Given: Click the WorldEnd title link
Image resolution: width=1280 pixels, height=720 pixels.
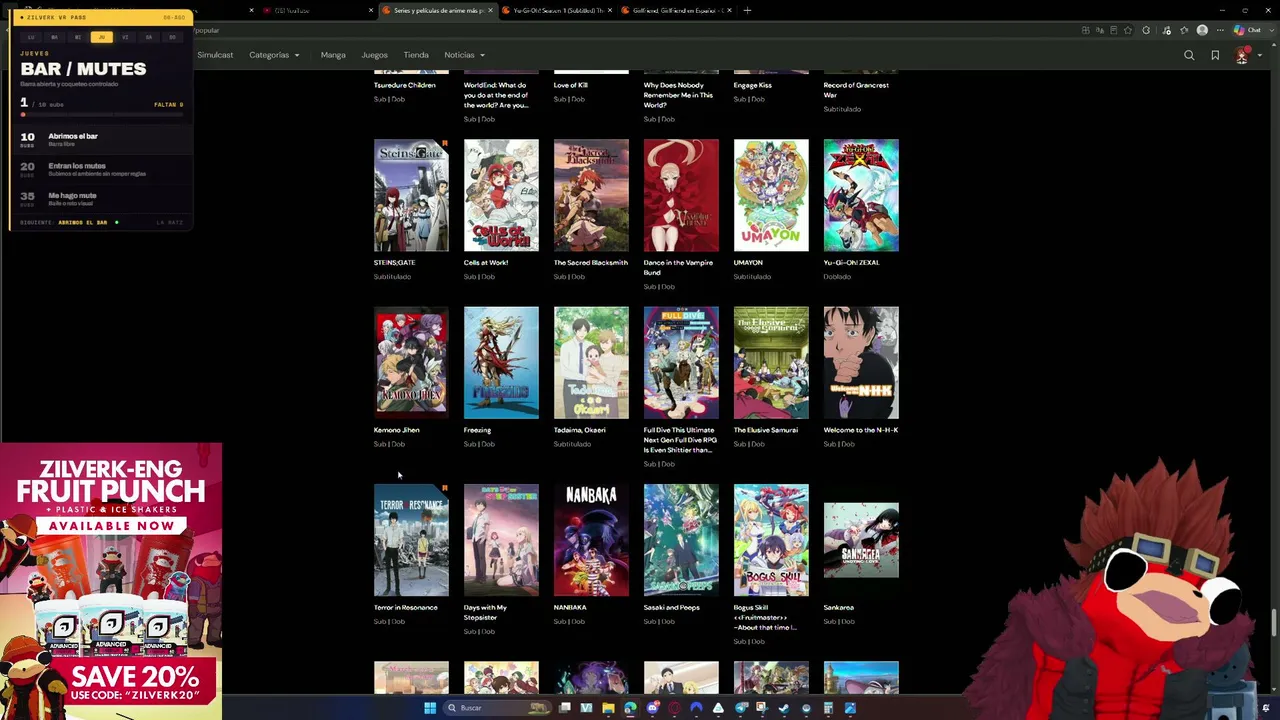Looking at the screenshot, I should [x=495, y=95].
